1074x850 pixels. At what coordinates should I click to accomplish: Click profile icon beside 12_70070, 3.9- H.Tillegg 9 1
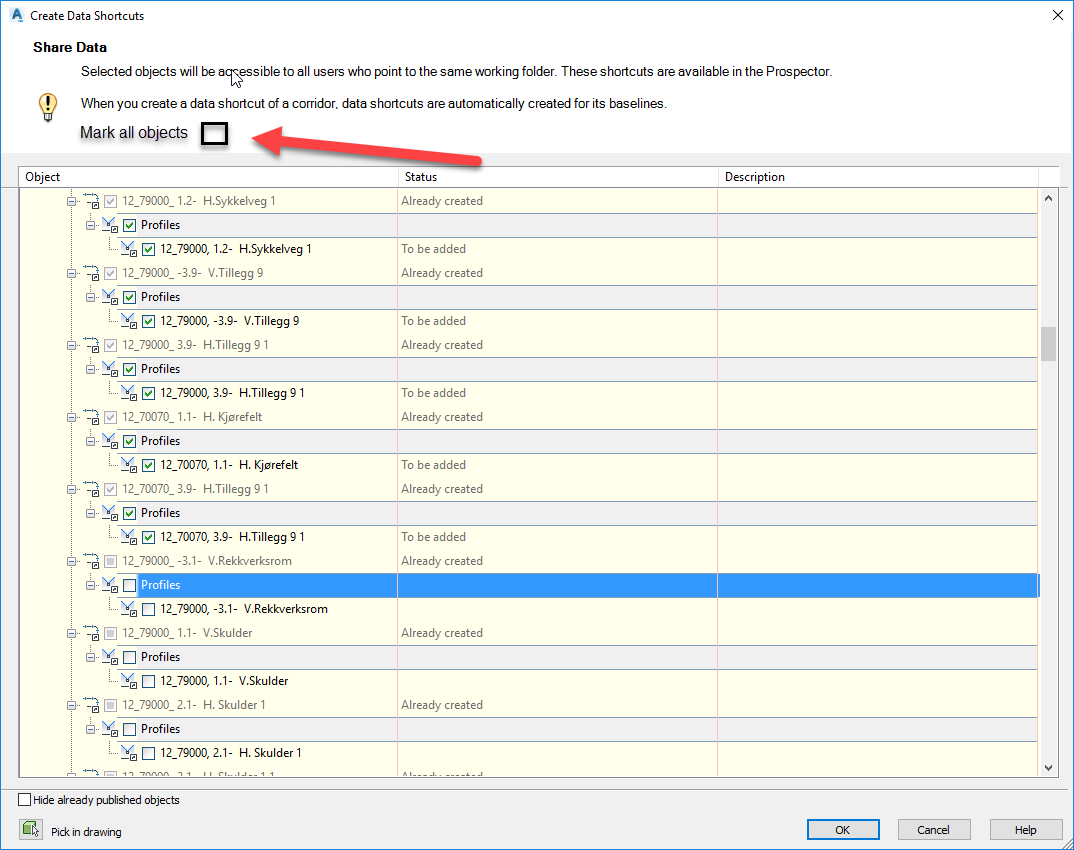129,536
